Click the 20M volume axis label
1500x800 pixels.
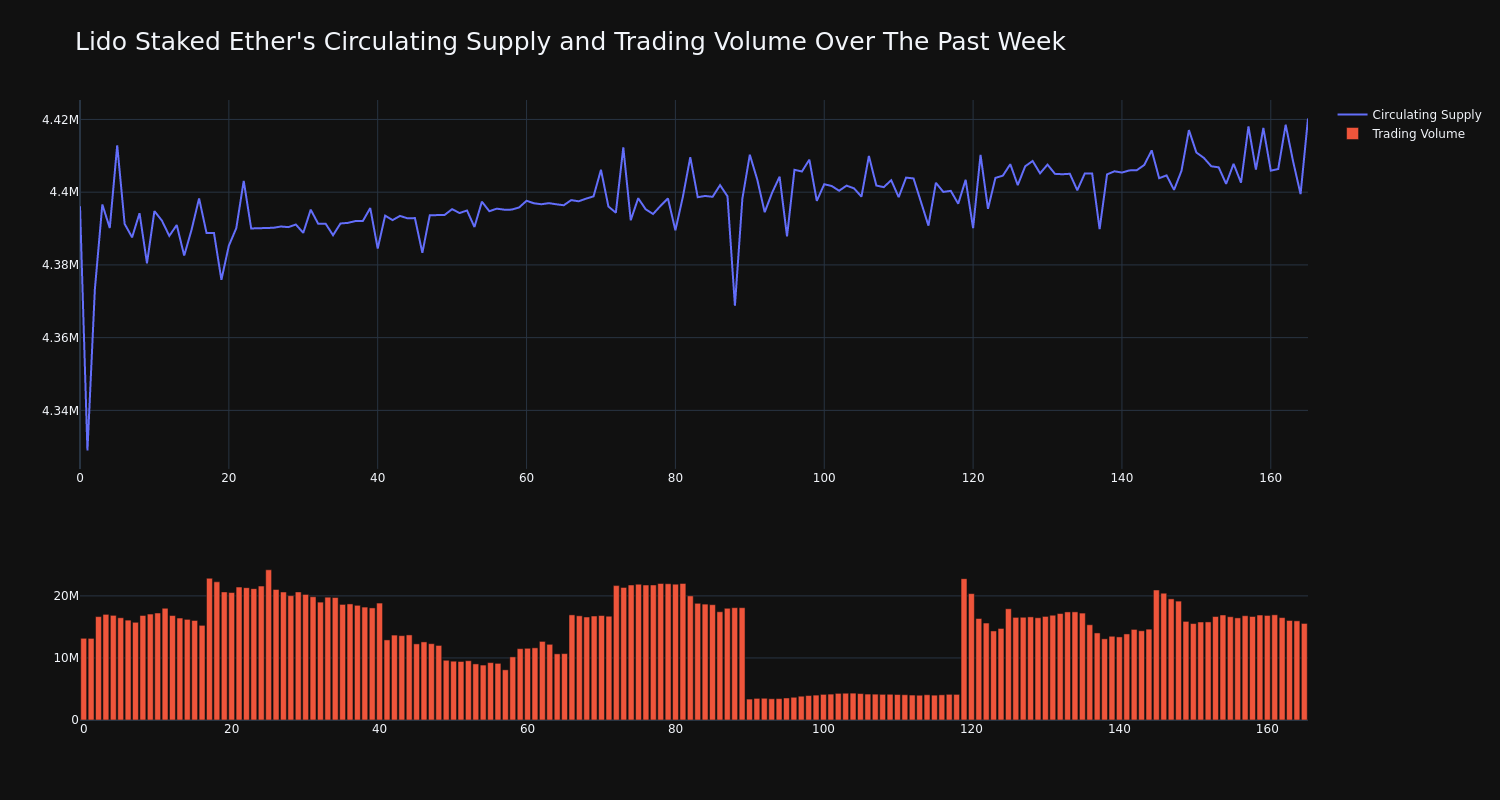click(66, 596)
